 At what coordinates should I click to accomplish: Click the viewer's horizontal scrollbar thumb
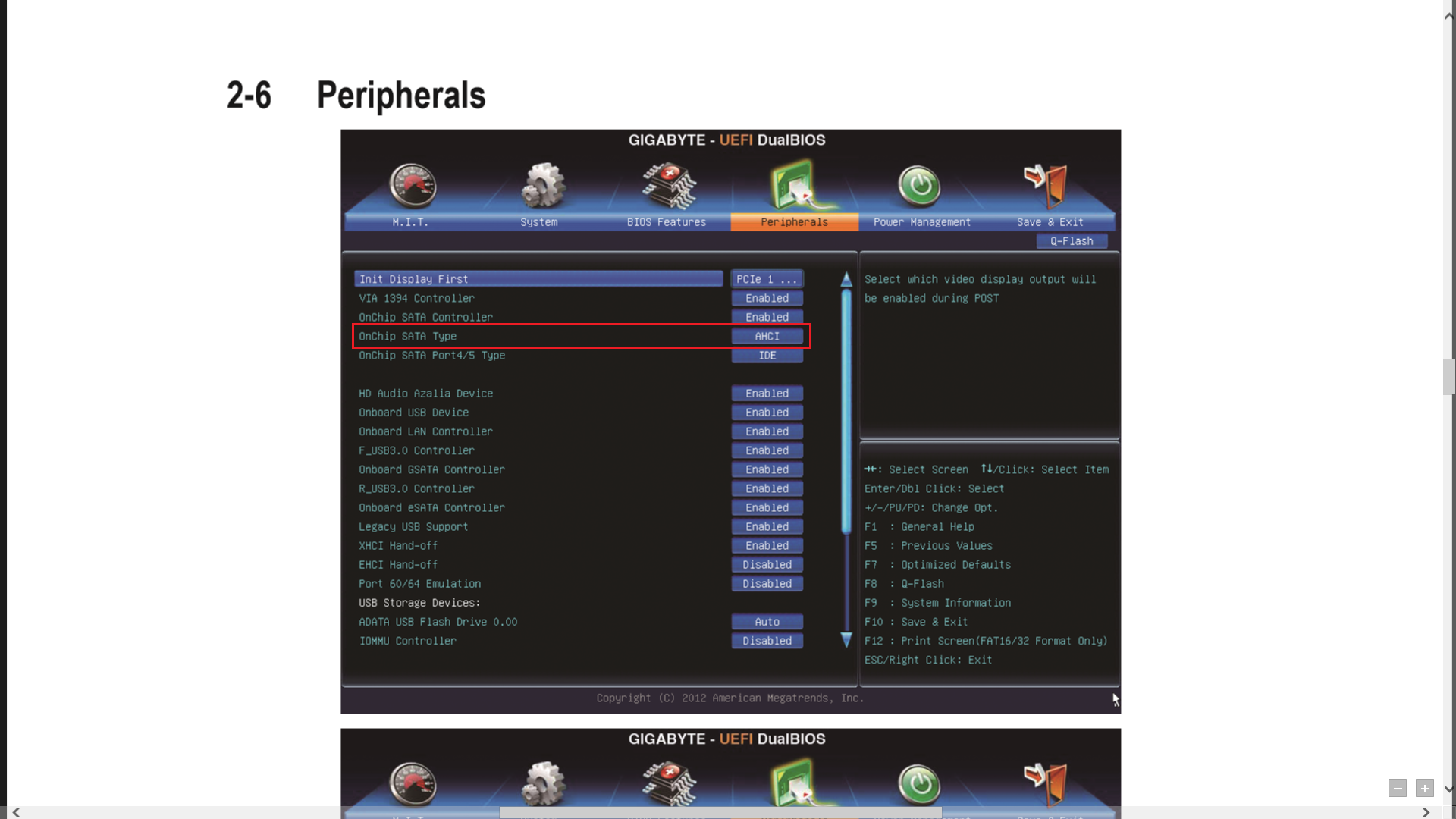click(x=720, y=812)
